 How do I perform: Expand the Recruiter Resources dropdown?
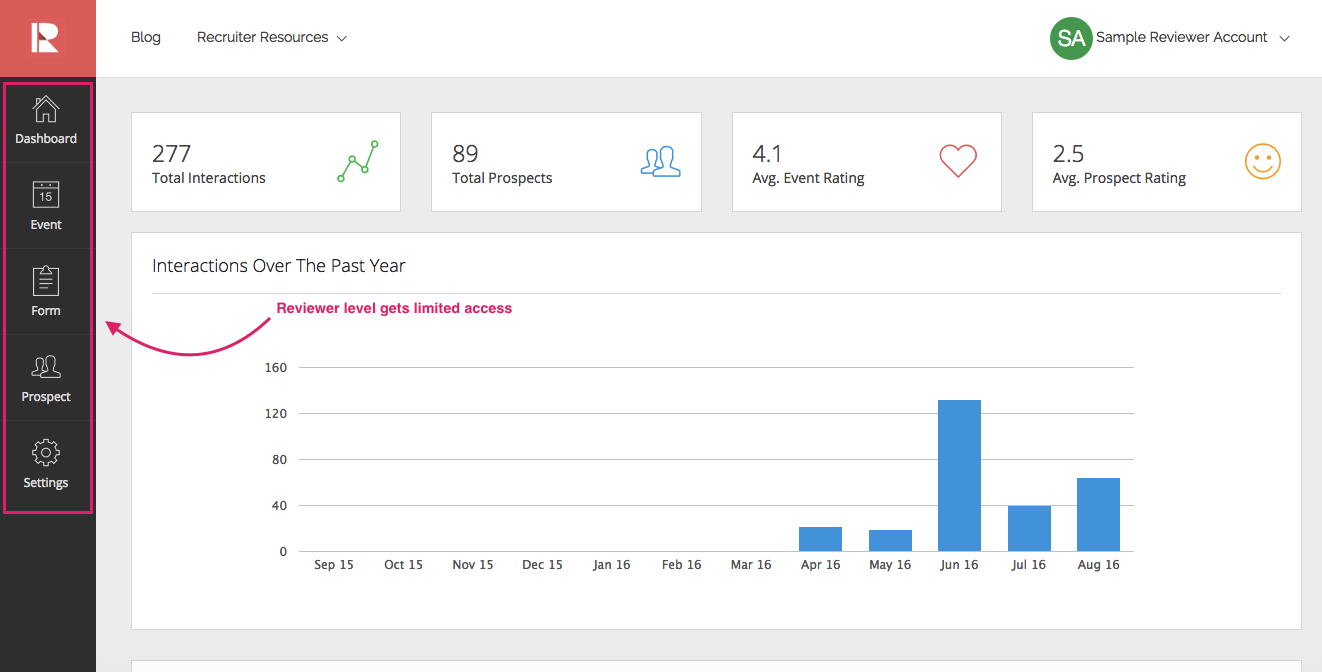(271, 38)
